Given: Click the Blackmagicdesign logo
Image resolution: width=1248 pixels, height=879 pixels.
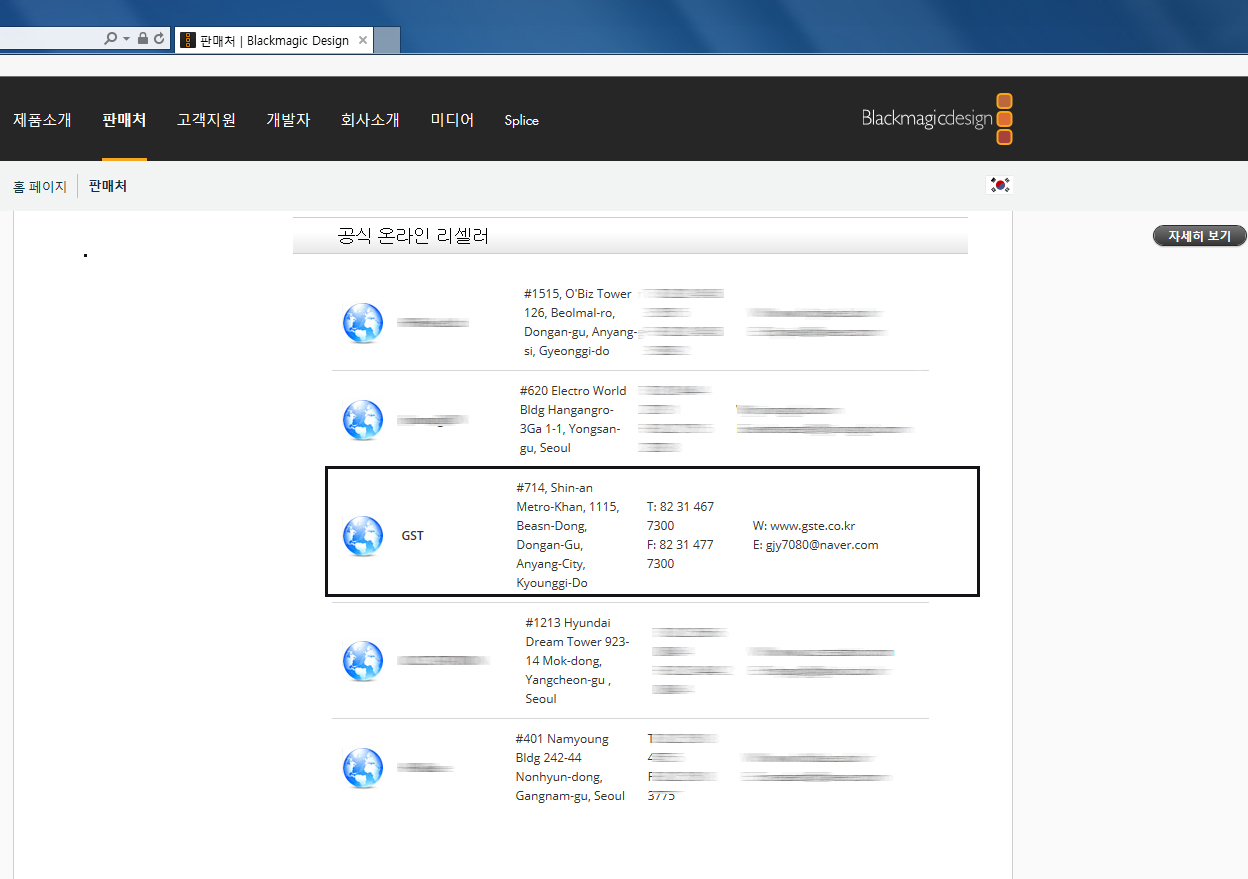Looking at the screenshot, I should [x=938, y=119].
